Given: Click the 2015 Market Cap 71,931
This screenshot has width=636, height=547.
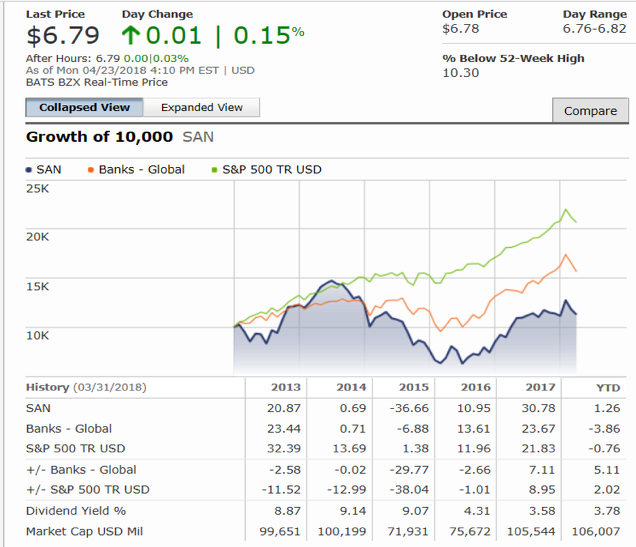Looking at the screenshot, I should 408,532.
